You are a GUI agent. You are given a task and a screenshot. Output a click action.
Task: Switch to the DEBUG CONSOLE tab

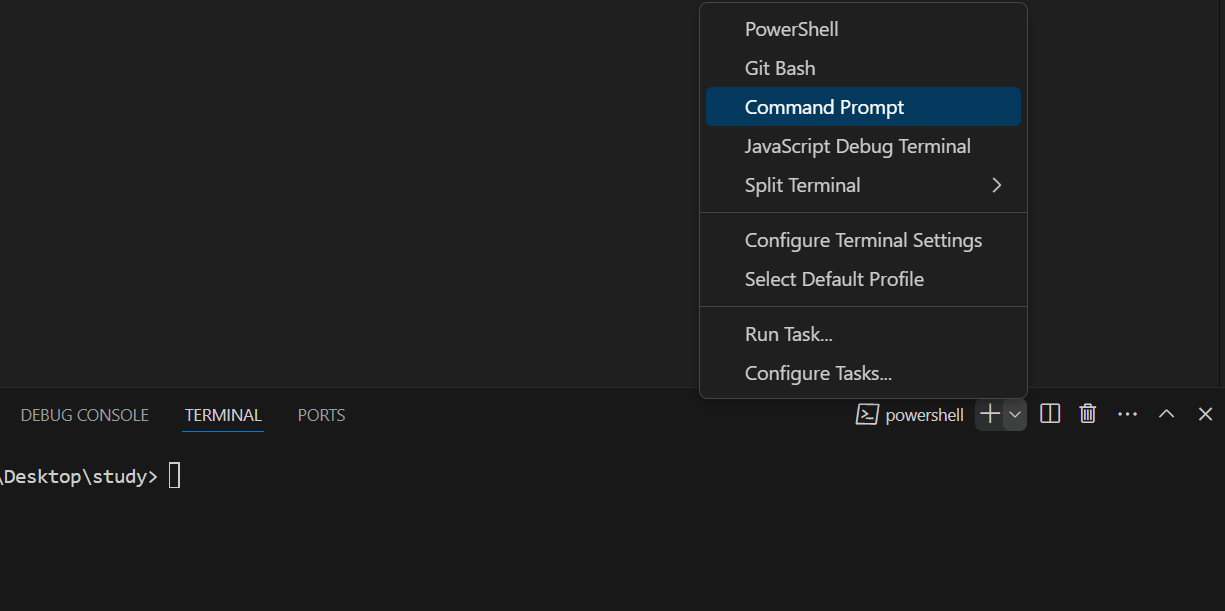85,415
